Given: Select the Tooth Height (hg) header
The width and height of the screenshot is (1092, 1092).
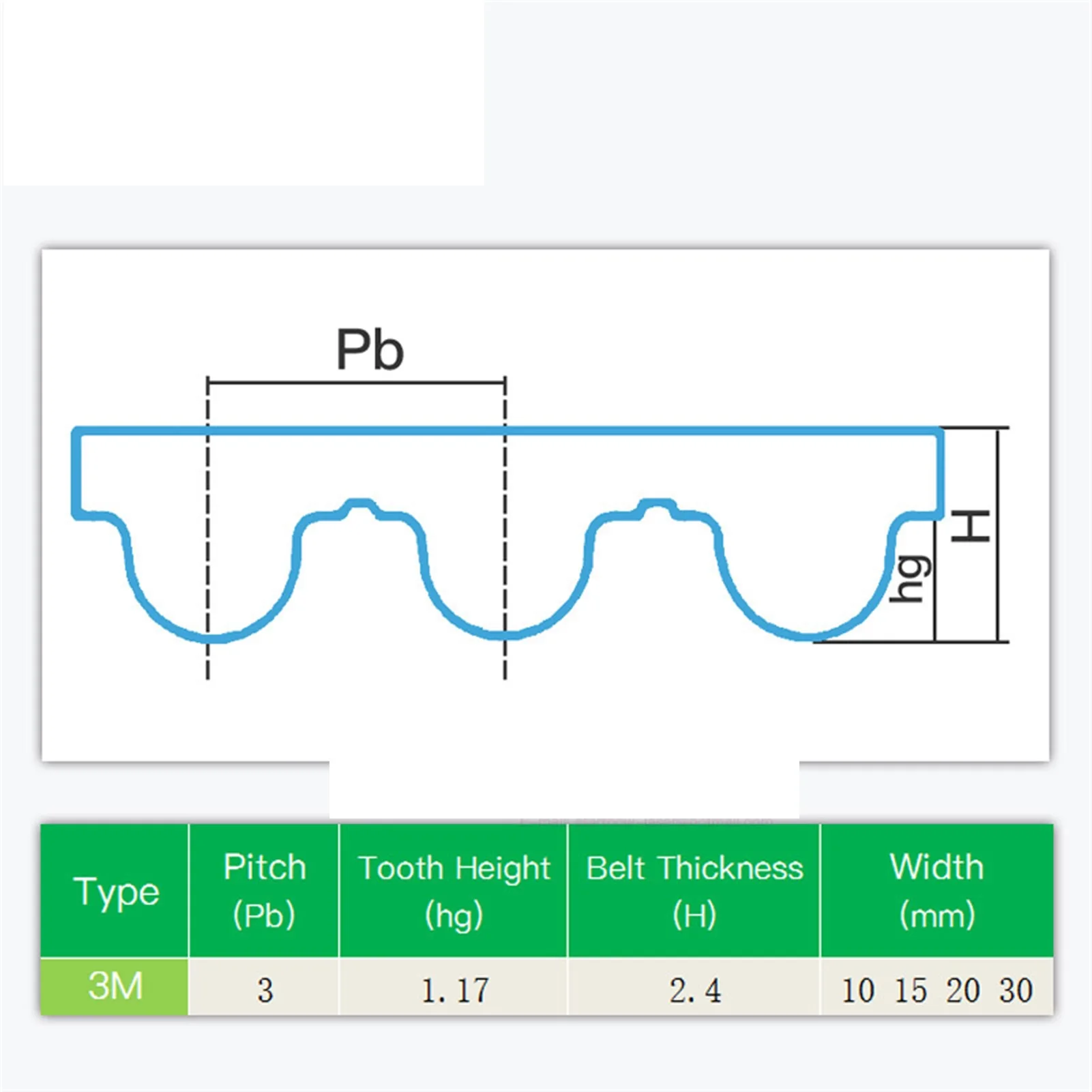Looking at the screenshot, I should coord(454,890).
